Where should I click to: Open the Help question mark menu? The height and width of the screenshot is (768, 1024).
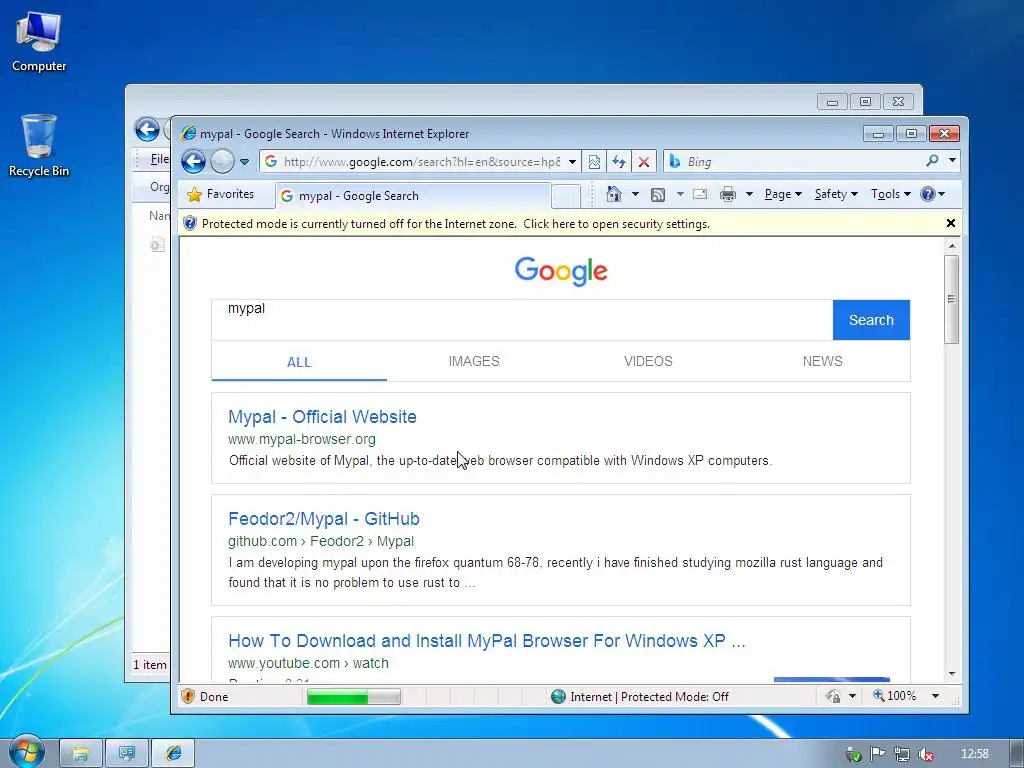pyautogui.click(x=932, y=194)
